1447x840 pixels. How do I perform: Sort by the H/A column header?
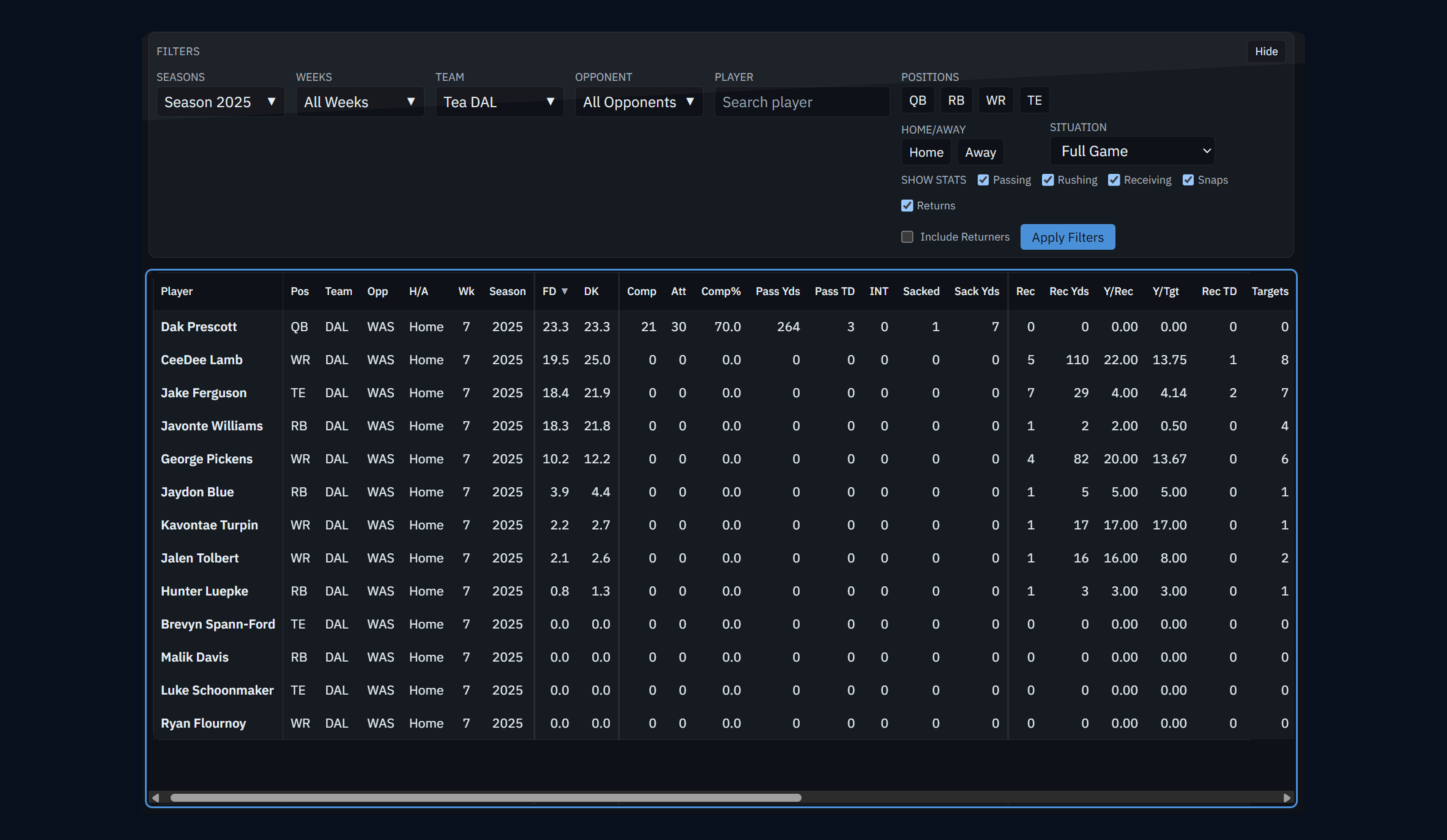point(419,292)
